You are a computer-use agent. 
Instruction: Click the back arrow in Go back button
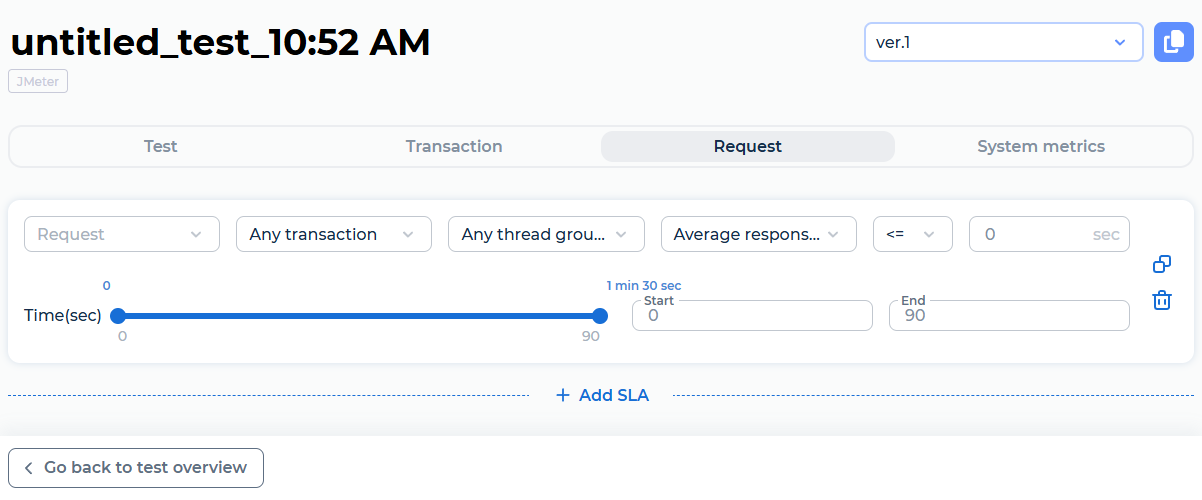point(29,468)
